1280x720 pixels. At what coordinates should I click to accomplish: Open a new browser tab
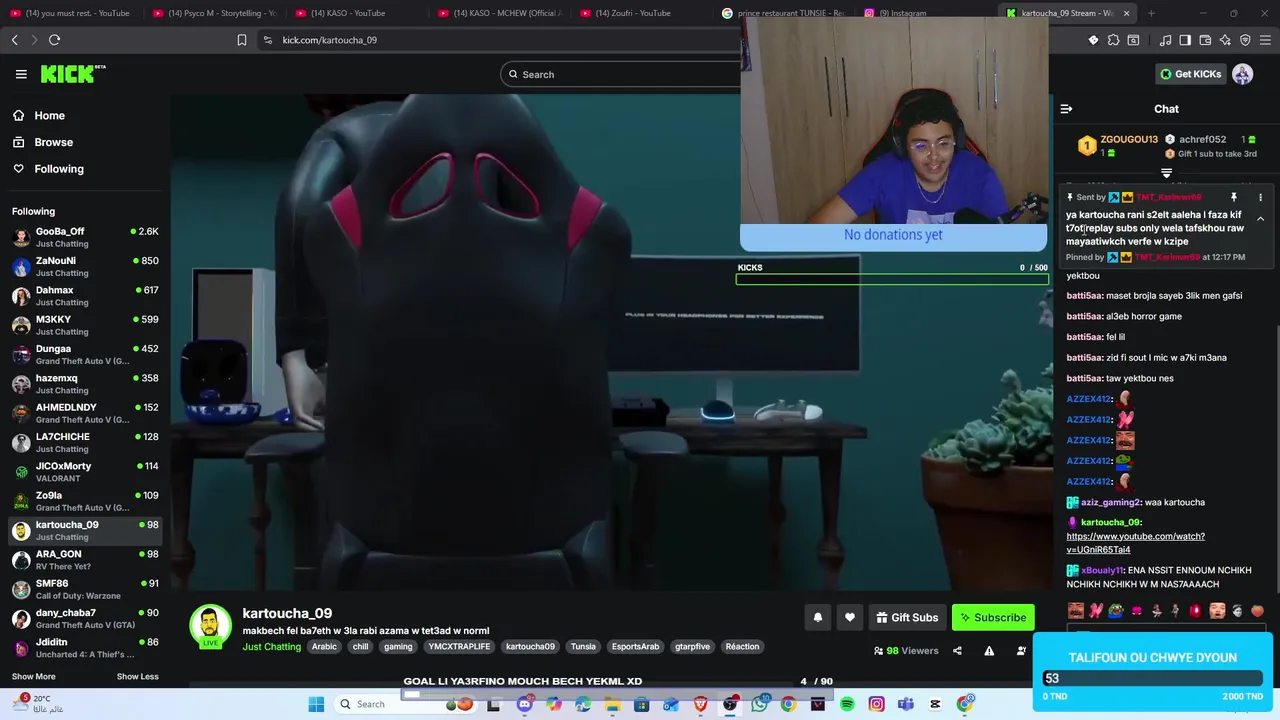point(1151,13)
